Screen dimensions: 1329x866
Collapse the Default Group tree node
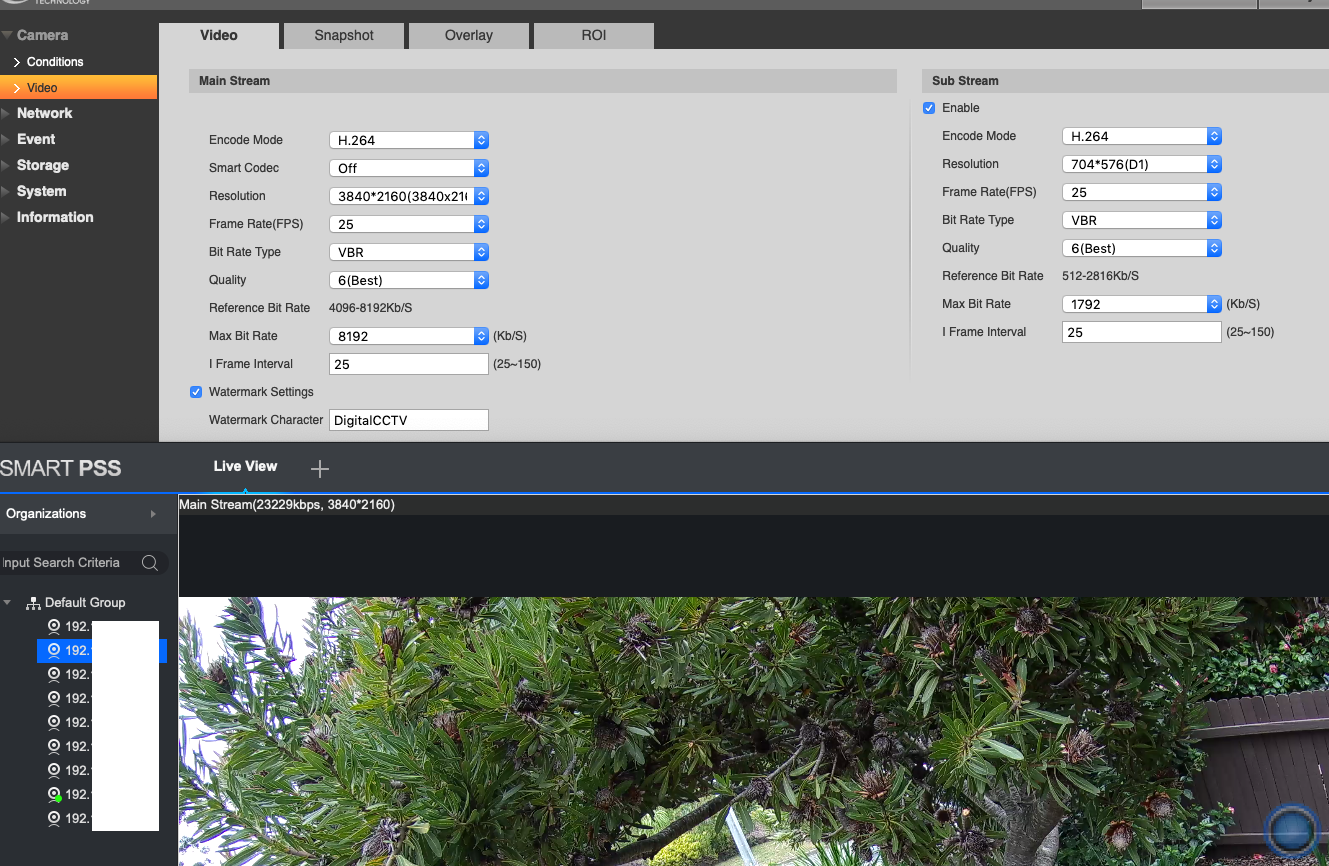[8, 603]
